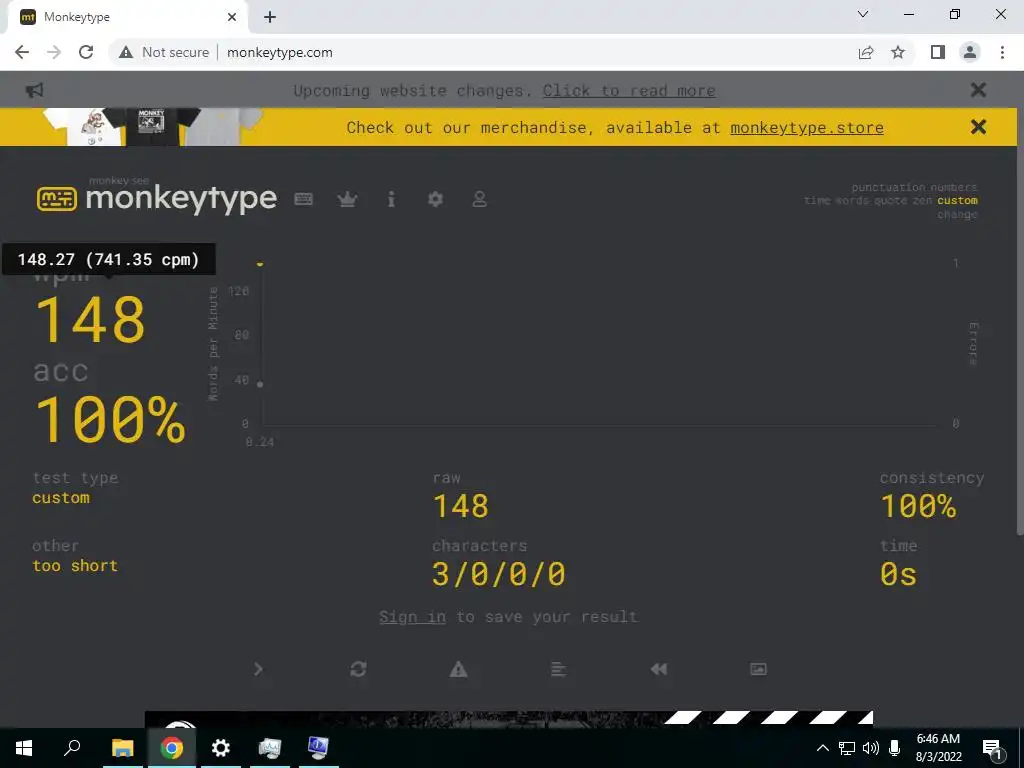Click the consistency 100% value
Image resolution: width=1024 pixels, height=768 pixels.
tap(918, 506)
